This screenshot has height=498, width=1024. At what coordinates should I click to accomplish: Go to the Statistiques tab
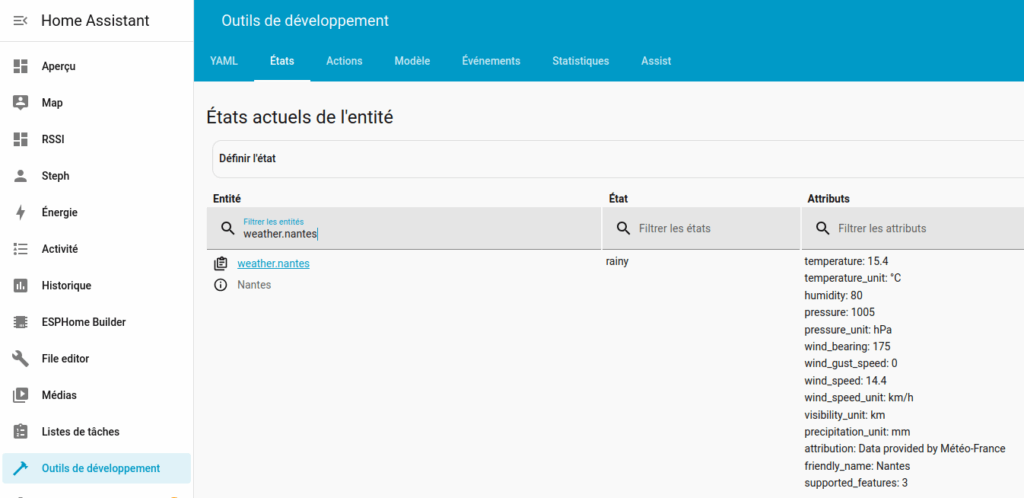pyautogui.click(x=580, y=61)
